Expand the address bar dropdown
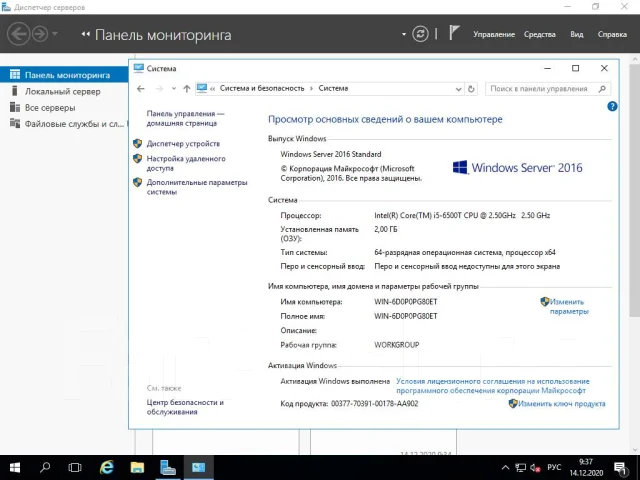 point(458,89)
